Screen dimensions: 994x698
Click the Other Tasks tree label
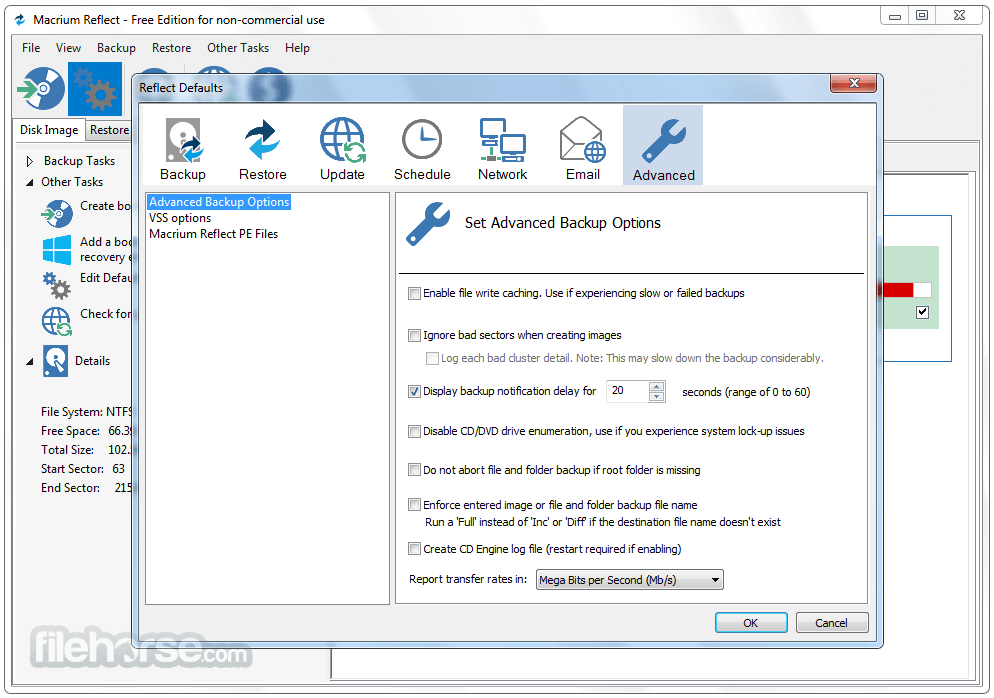[72, 182]
